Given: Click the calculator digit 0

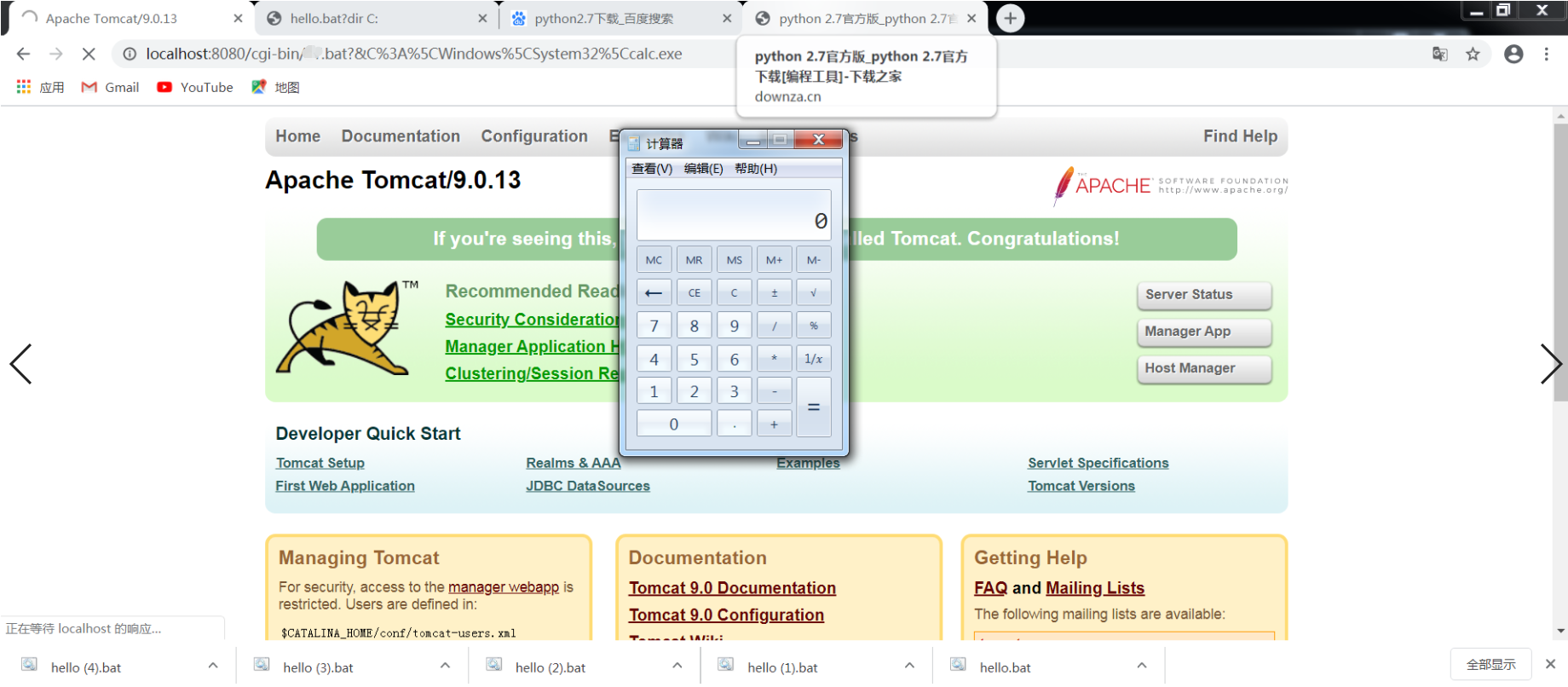Looking at the screenshot, I should [673, 424].
